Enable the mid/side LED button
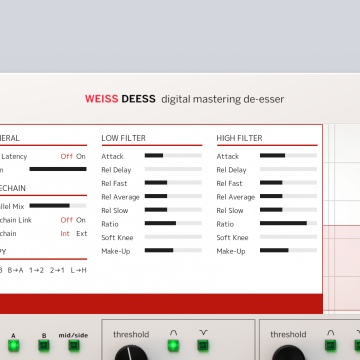 tap(74, 346)
